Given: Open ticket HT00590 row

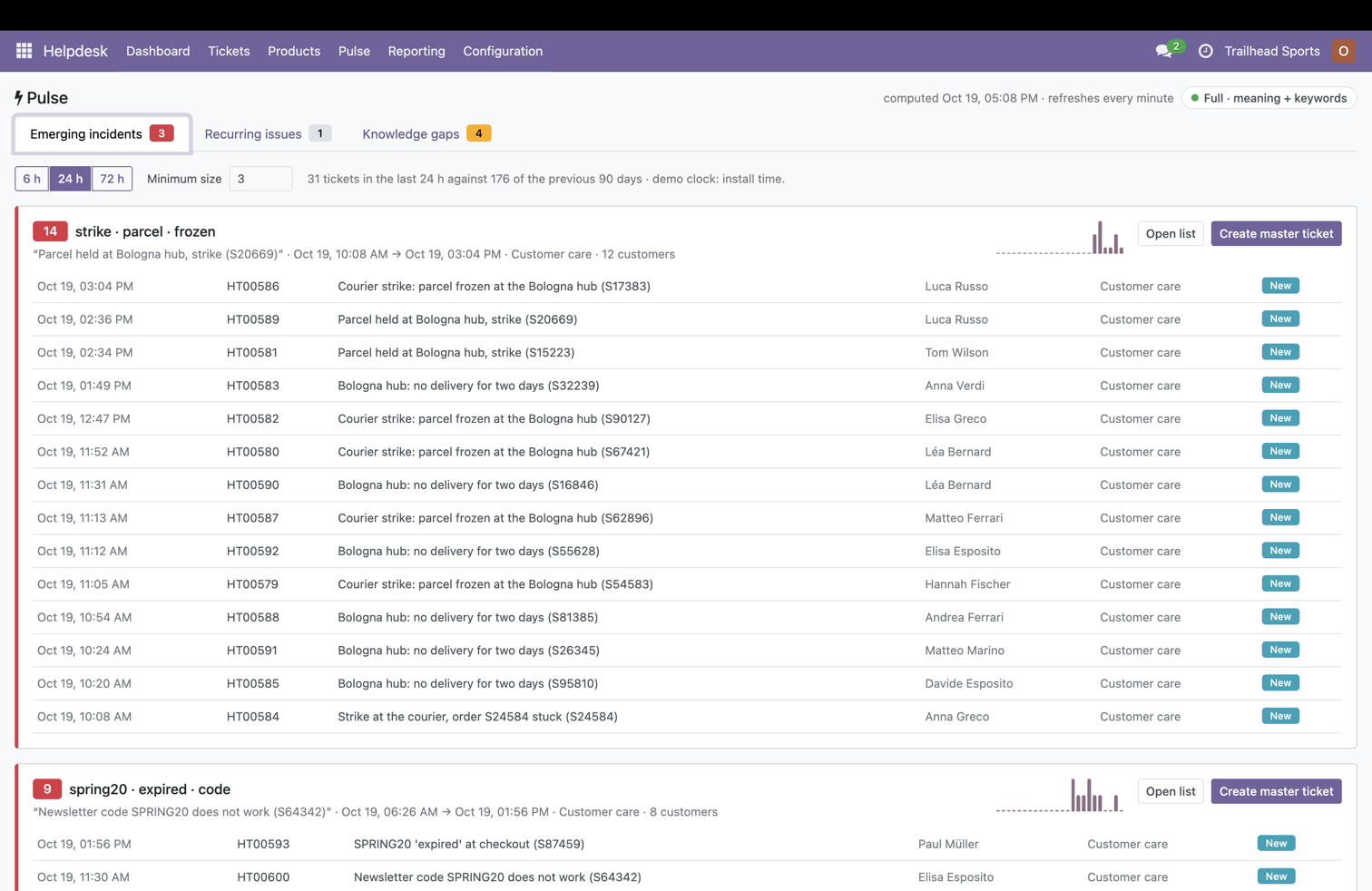Looking at the screenshot, I should [x=687, y=485].
